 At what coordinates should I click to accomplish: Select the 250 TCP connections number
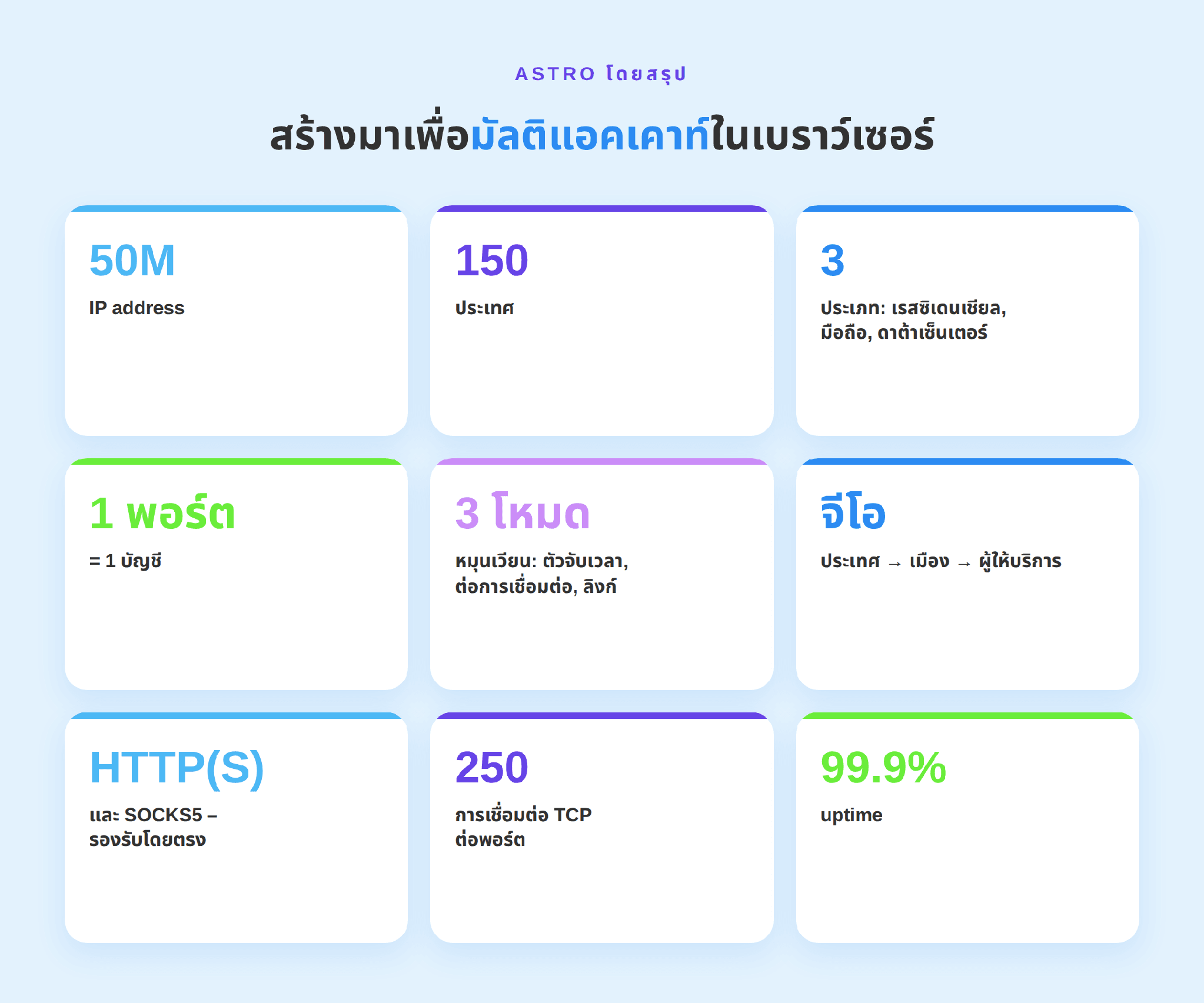coord(492,767)
